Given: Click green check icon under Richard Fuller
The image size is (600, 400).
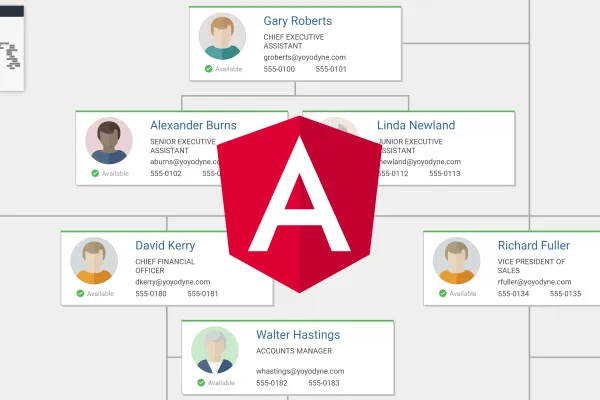Looking at the screenshot, I should (x=443, y=294).
